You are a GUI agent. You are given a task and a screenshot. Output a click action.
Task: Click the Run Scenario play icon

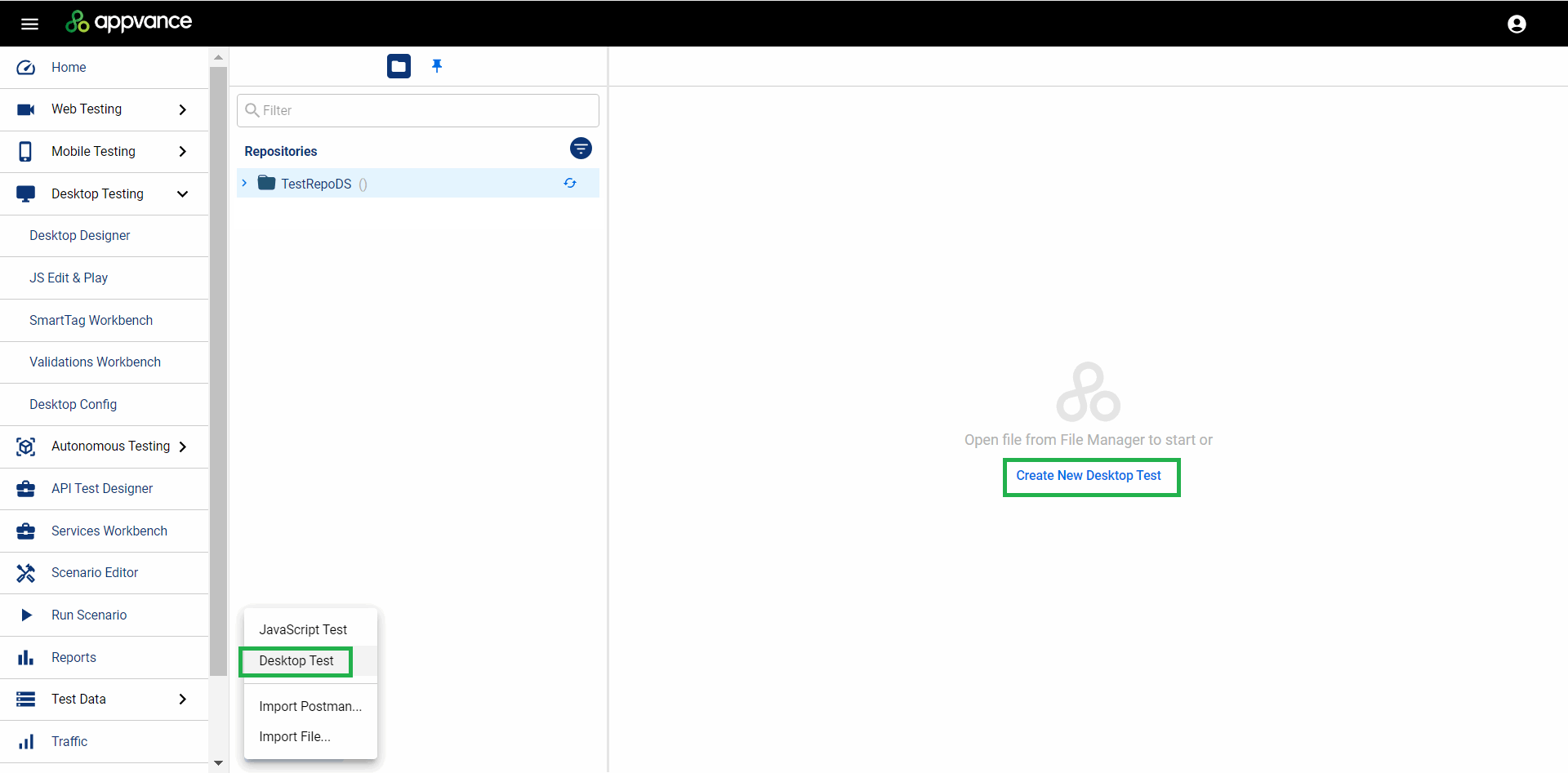(x=26, y=615)
